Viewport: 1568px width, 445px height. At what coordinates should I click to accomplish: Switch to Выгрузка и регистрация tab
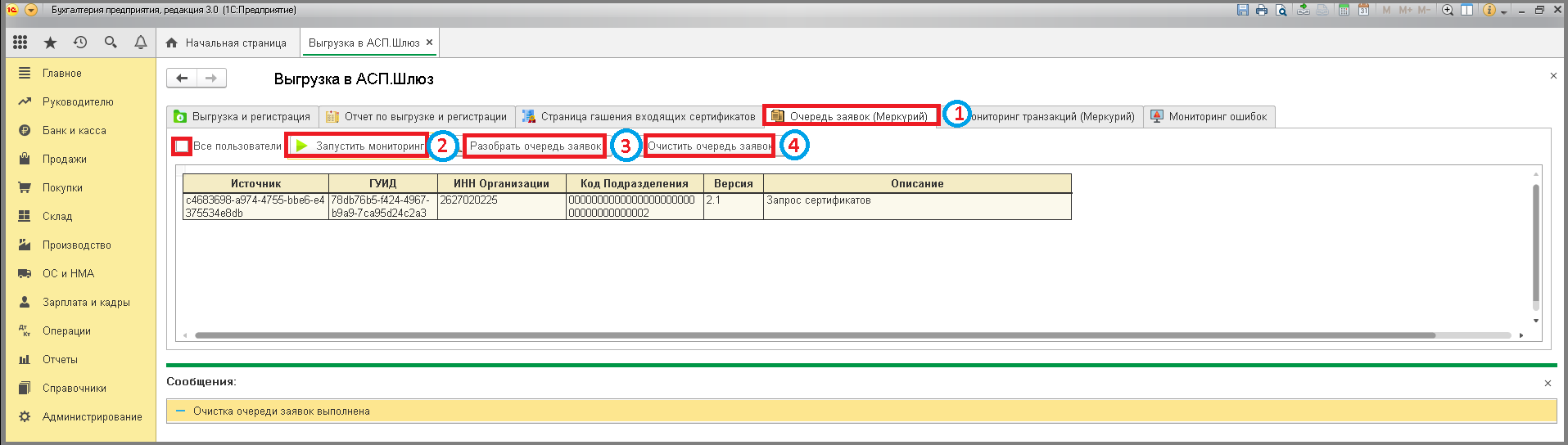click(x=242, y=116)
